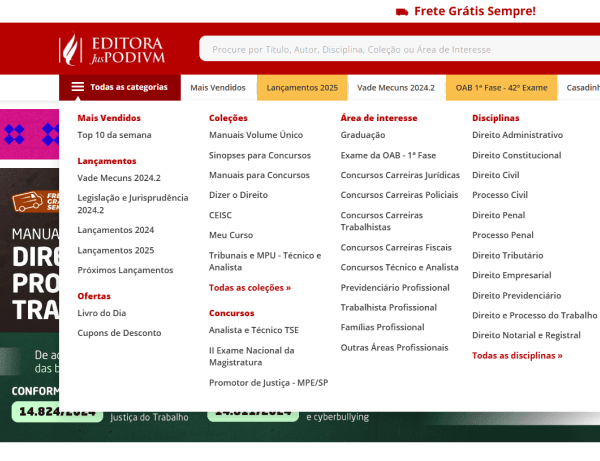Open Concursos Carreiras Trabalhistas
Screen dimensions: 600x461
coord(382,221)
